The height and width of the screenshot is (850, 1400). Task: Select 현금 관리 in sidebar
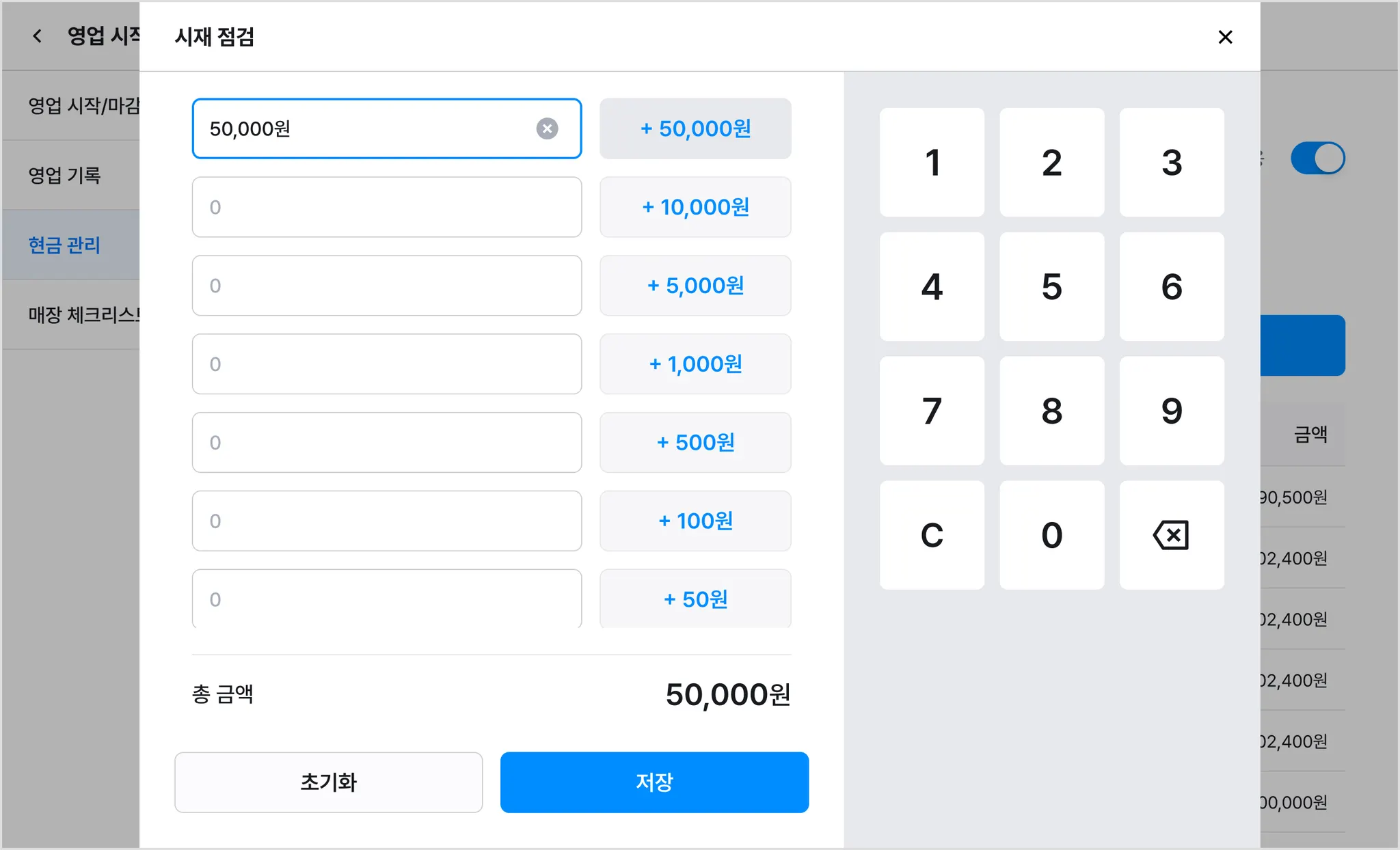pyautogui.click(x=65, y=245)
